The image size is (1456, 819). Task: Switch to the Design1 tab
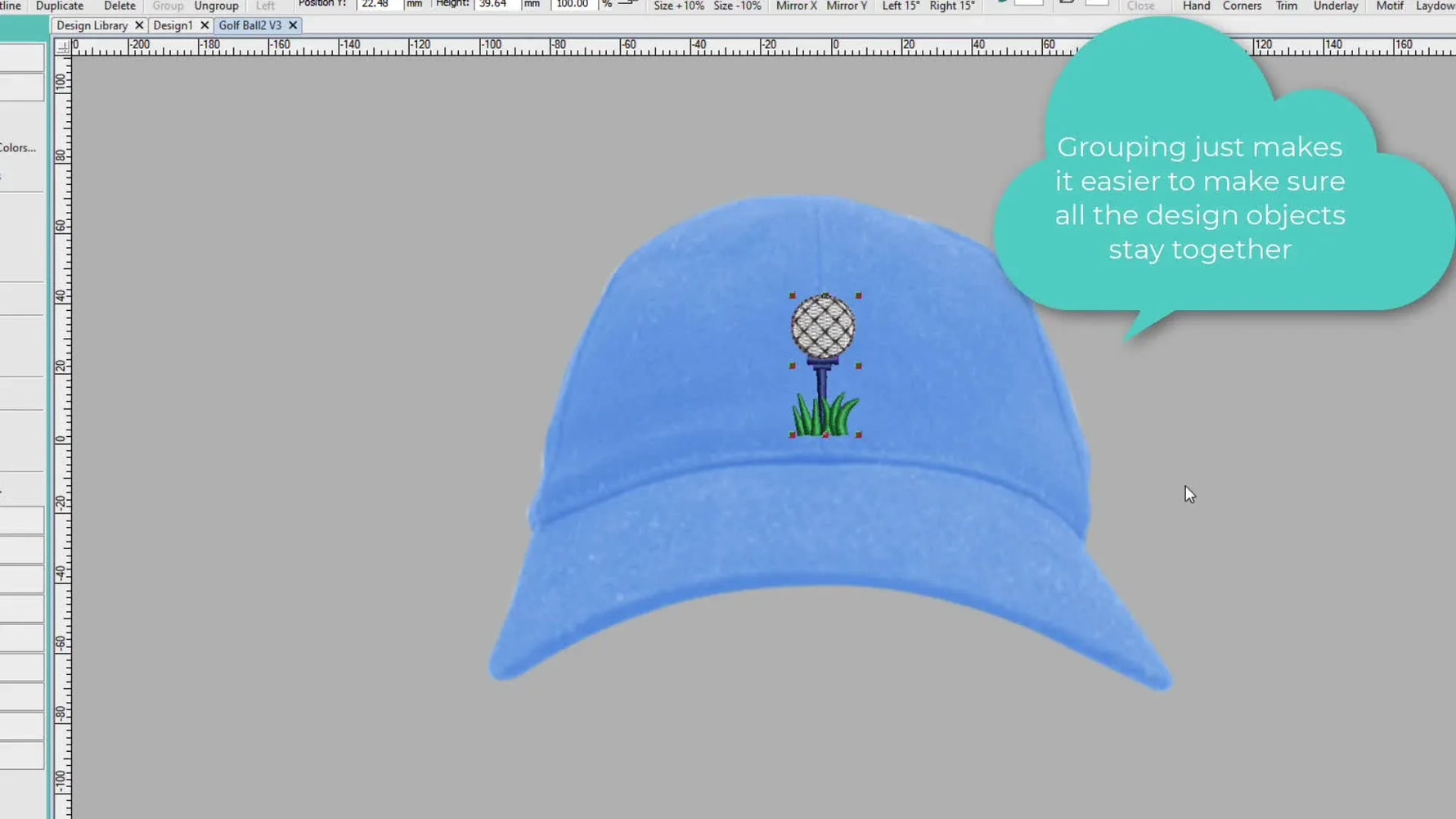coord(173,25)
